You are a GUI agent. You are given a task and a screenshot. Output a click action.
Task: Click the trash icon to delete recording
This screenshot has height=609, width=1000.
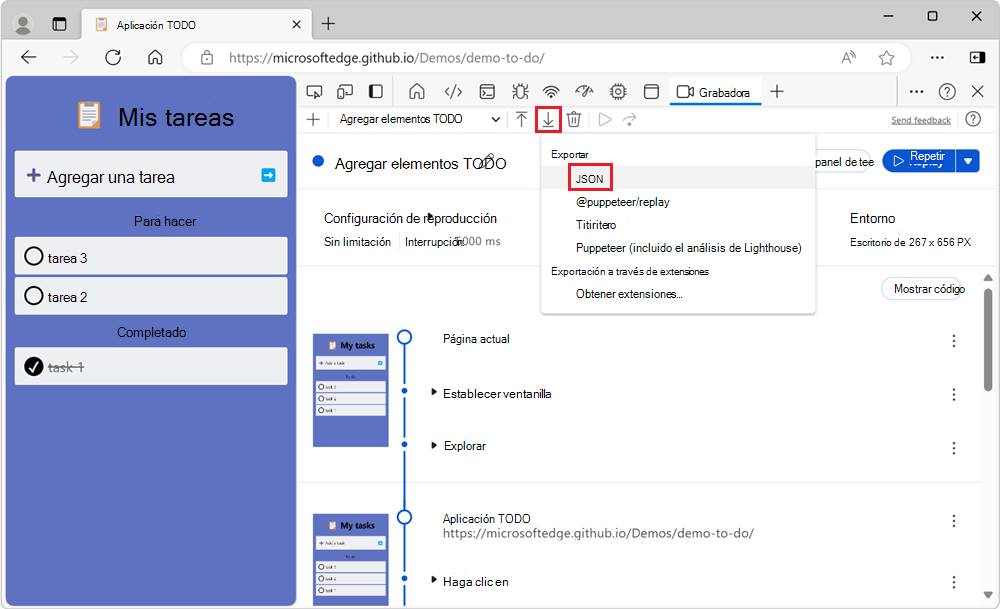tap(573, 119)
